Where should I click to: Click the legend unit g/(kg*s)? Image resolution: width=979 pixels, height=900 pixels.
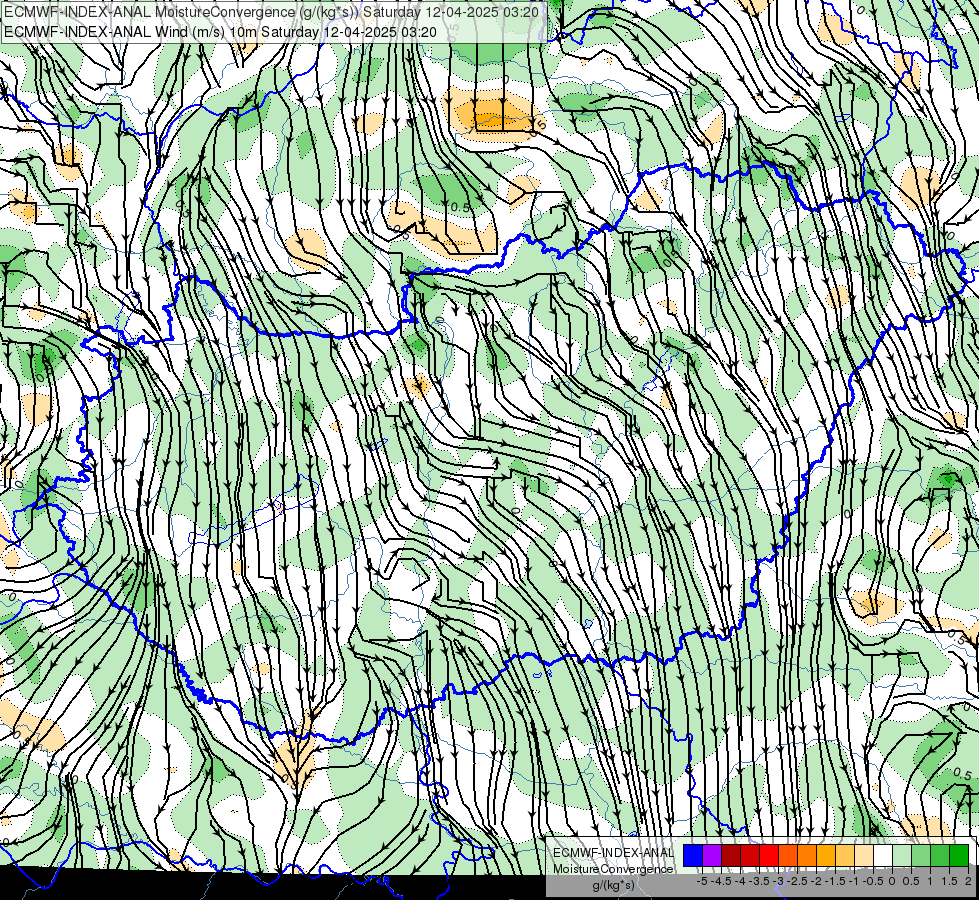coord(613,886)
